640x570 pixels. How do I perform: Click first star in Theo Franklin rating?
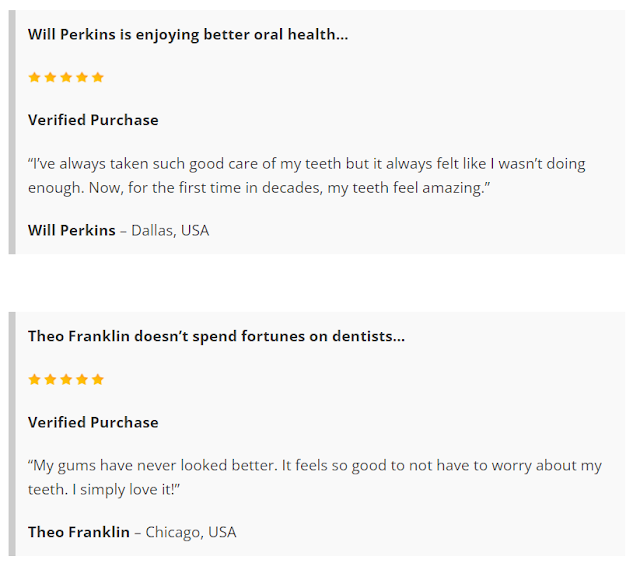34,379
